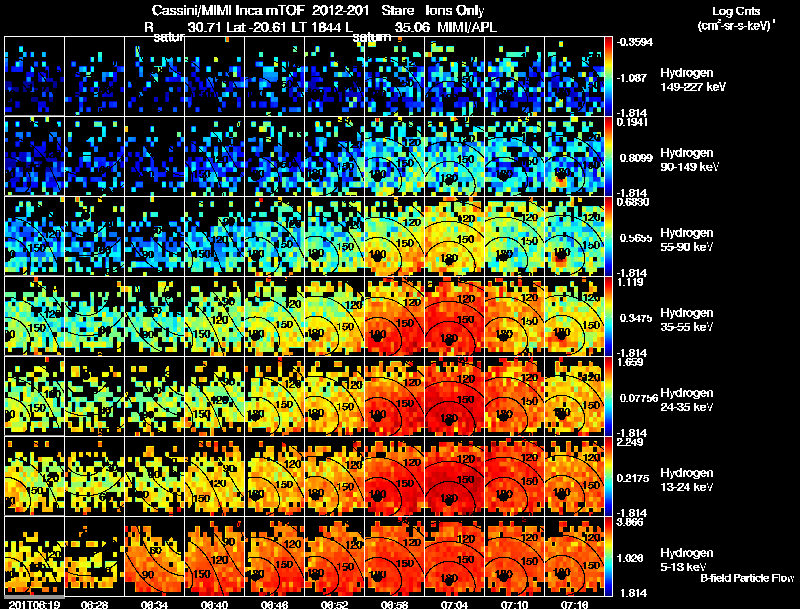Select the 06:58 time label

[394, 604]
